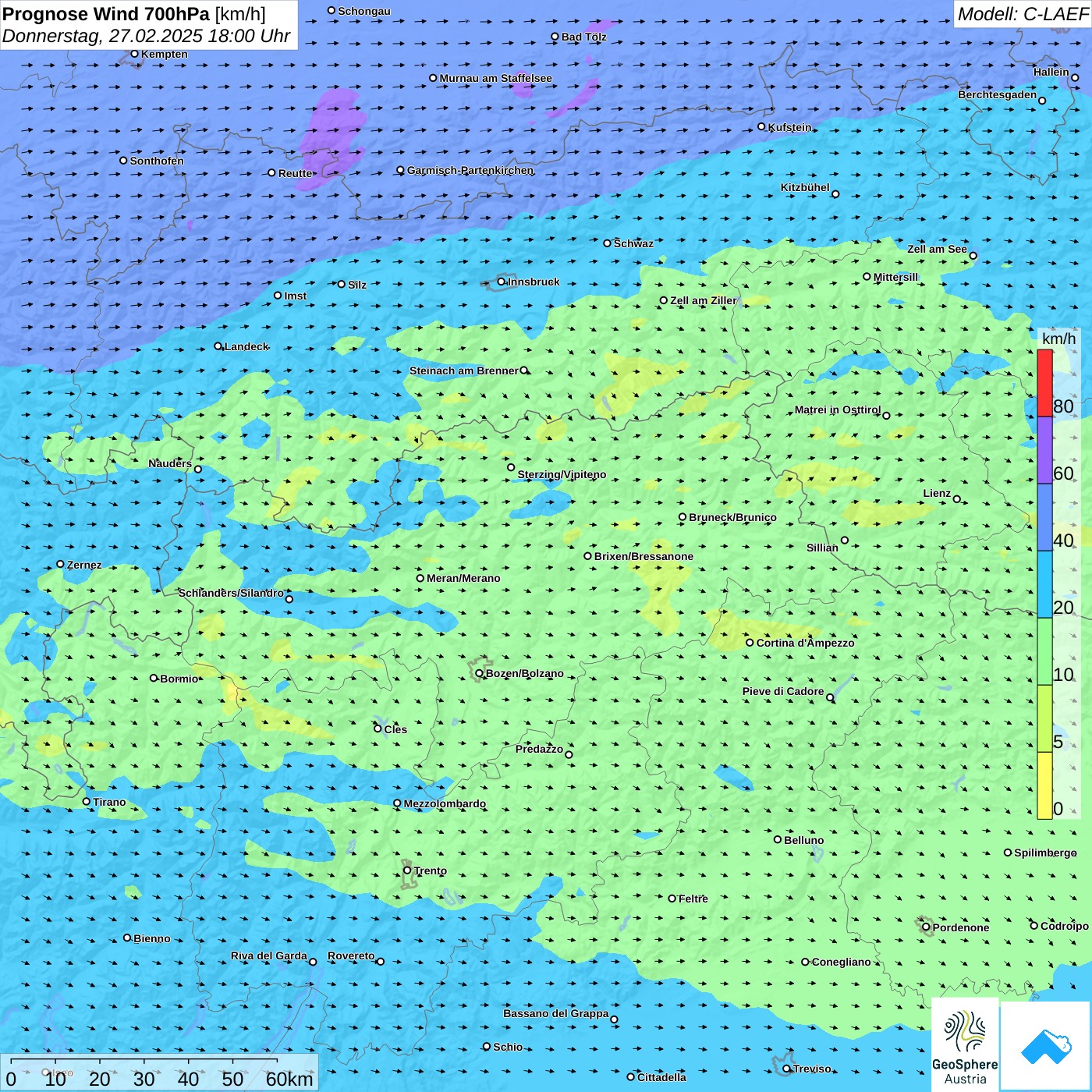The height and width of the screenshot is (1092, 1092).
Task: Click the Garmisch-Partenkirchen marker
Action: coord(400,170)
